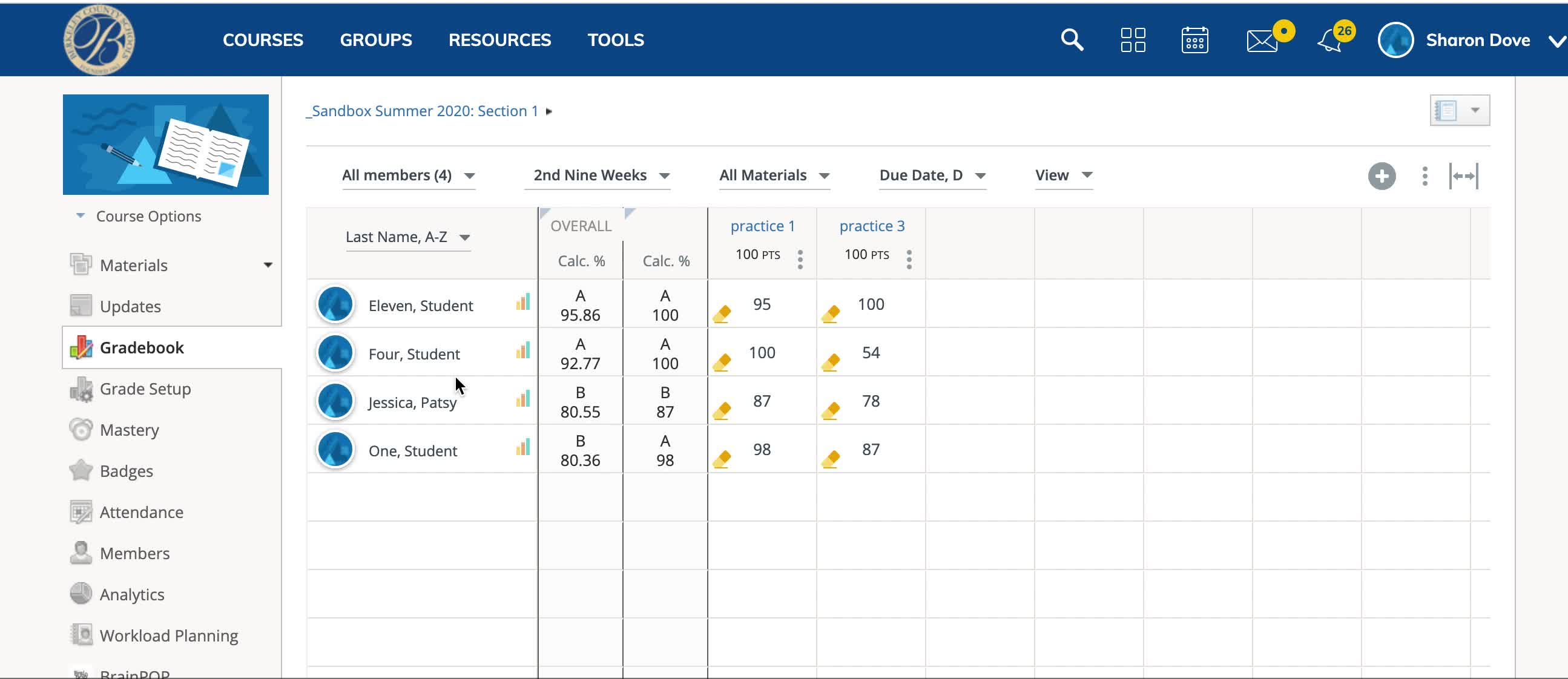Image resolution: width=1568 pixels, height=679 pixels.
Task: Open the practice 1 column options dots
Action: pyautogui.click(x=800, y=259)
